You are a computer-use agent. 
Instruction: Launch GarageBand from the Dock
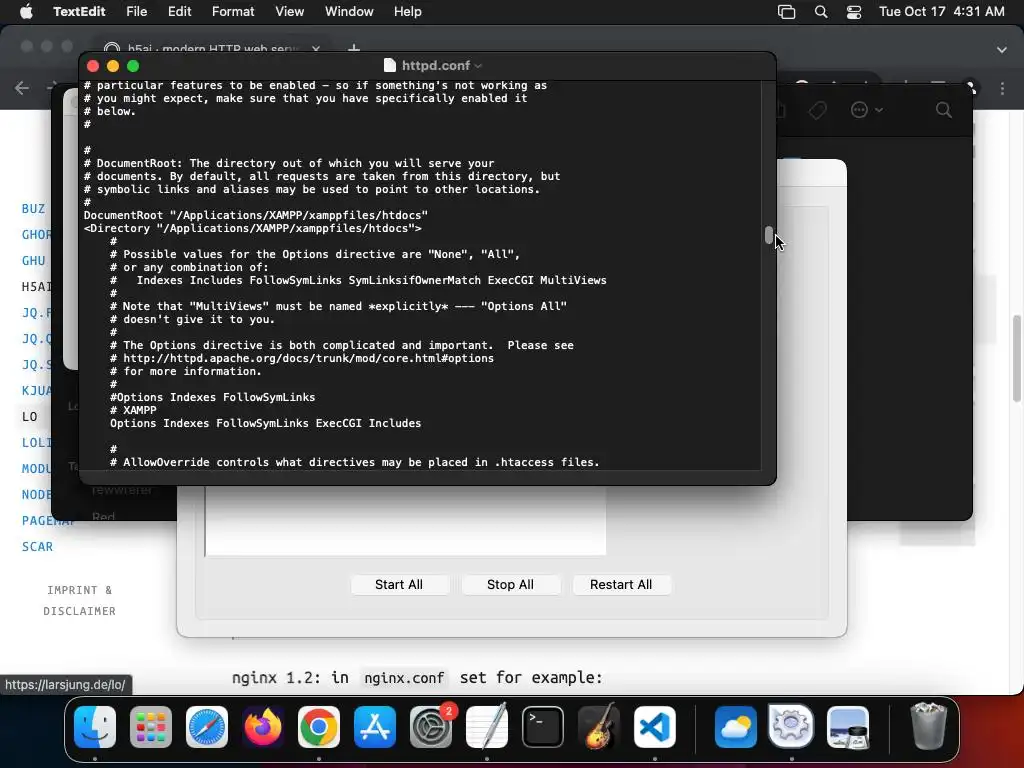pyautogui.click(x=599, y=727)
